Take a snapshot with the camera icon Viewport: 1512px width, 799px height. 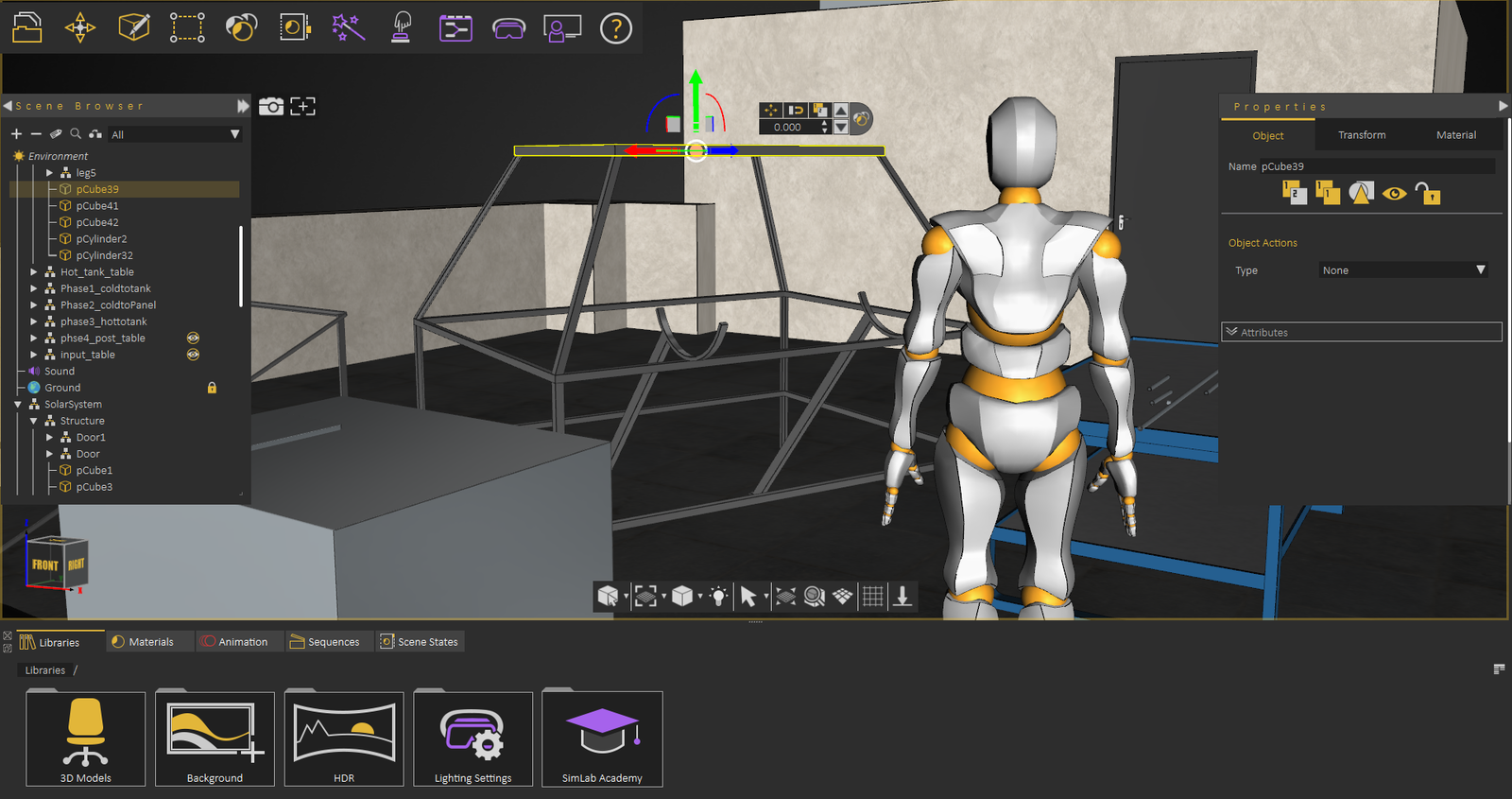point(271,107)
